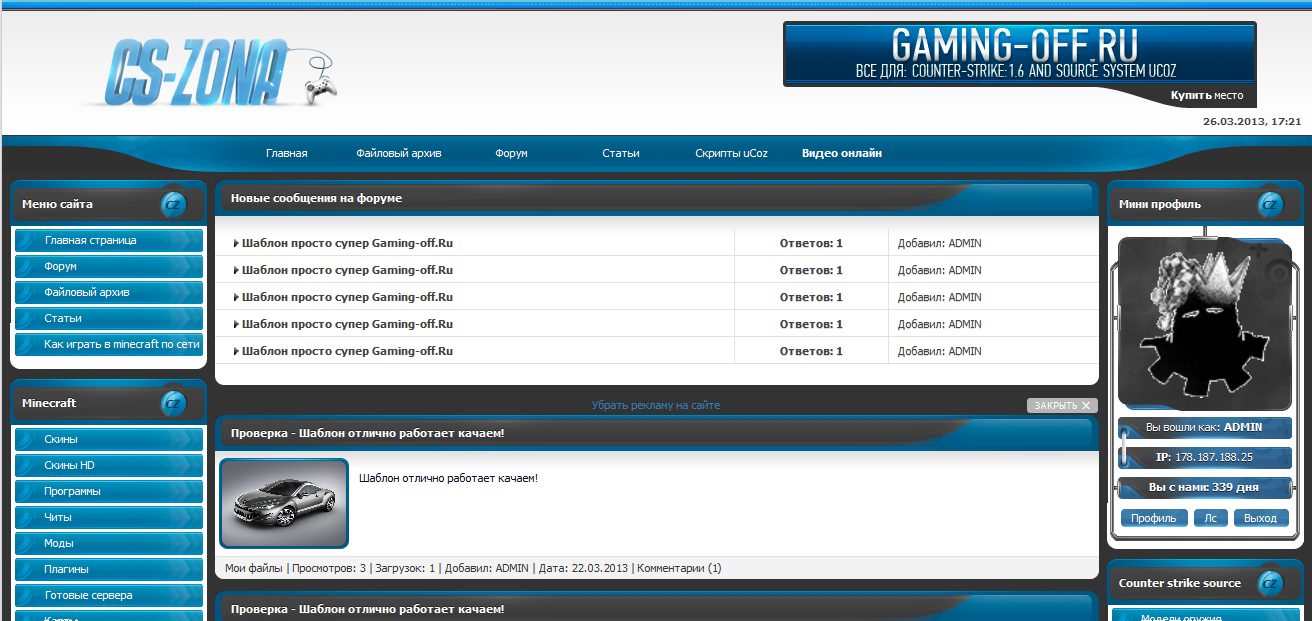Image resolution: width=1312 pixels, height=621 pixels.
Task: Click the ADMIN profile avatar image
Action: tap(1204, 322)
